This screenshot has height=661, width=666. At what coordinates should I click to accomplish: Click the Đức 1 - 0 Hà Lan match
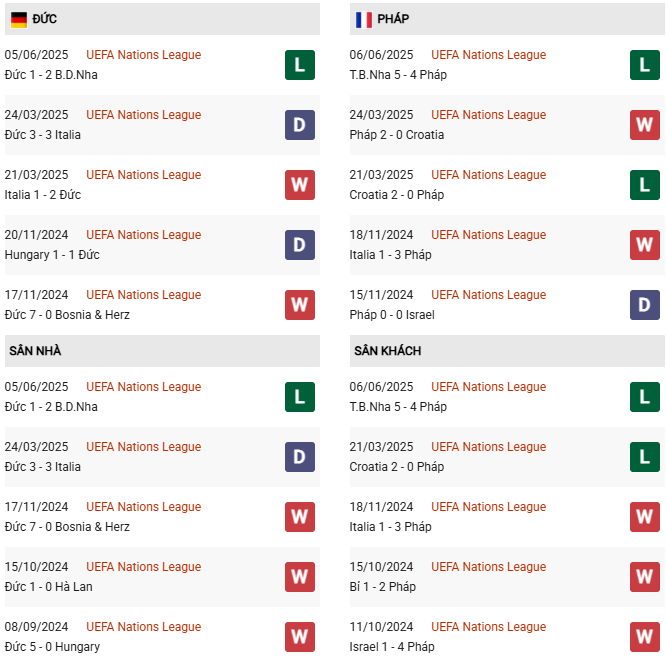[48, 587]
